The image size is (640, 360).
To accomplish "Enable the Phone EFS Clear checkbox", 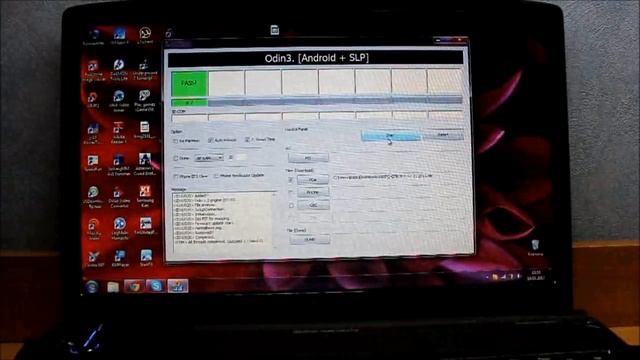I will (x=176, y=177).
